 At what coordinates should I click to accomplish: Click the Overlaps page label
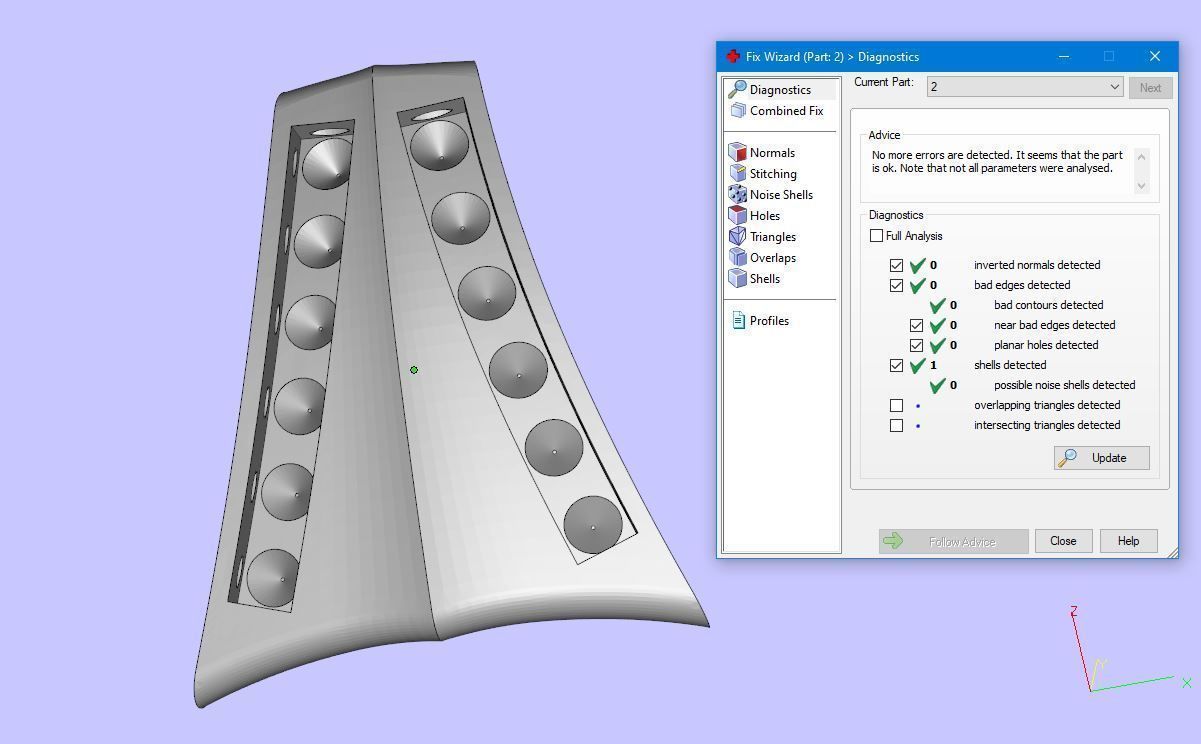(773, 258)
